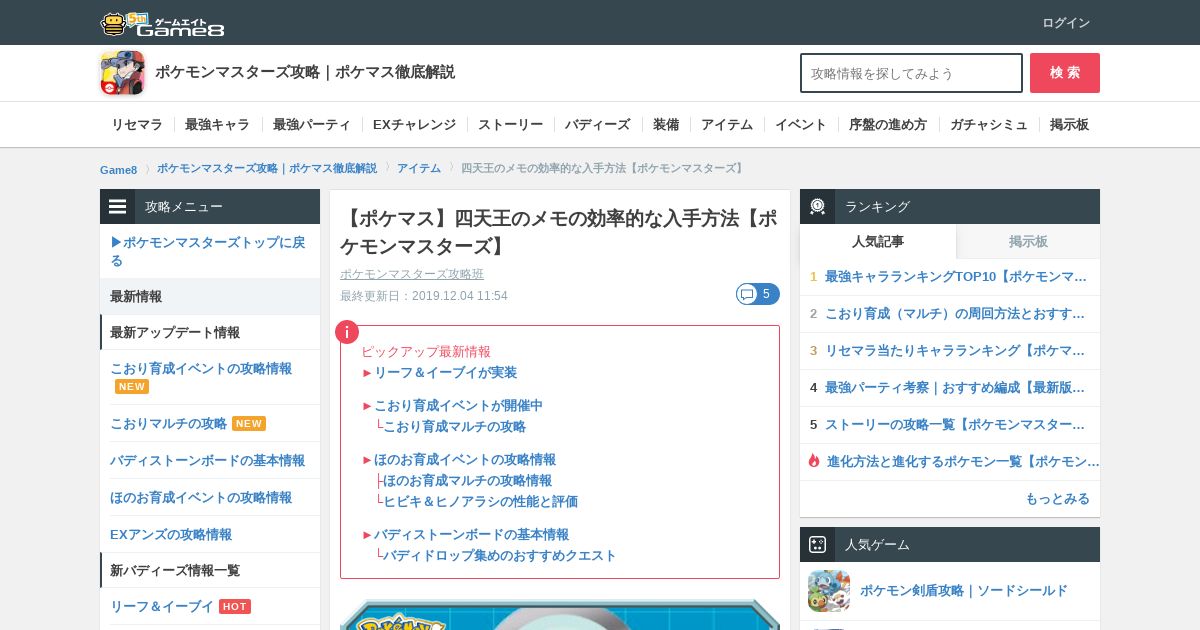Open 最強キャラ in the navigation bar

(217, 125)
